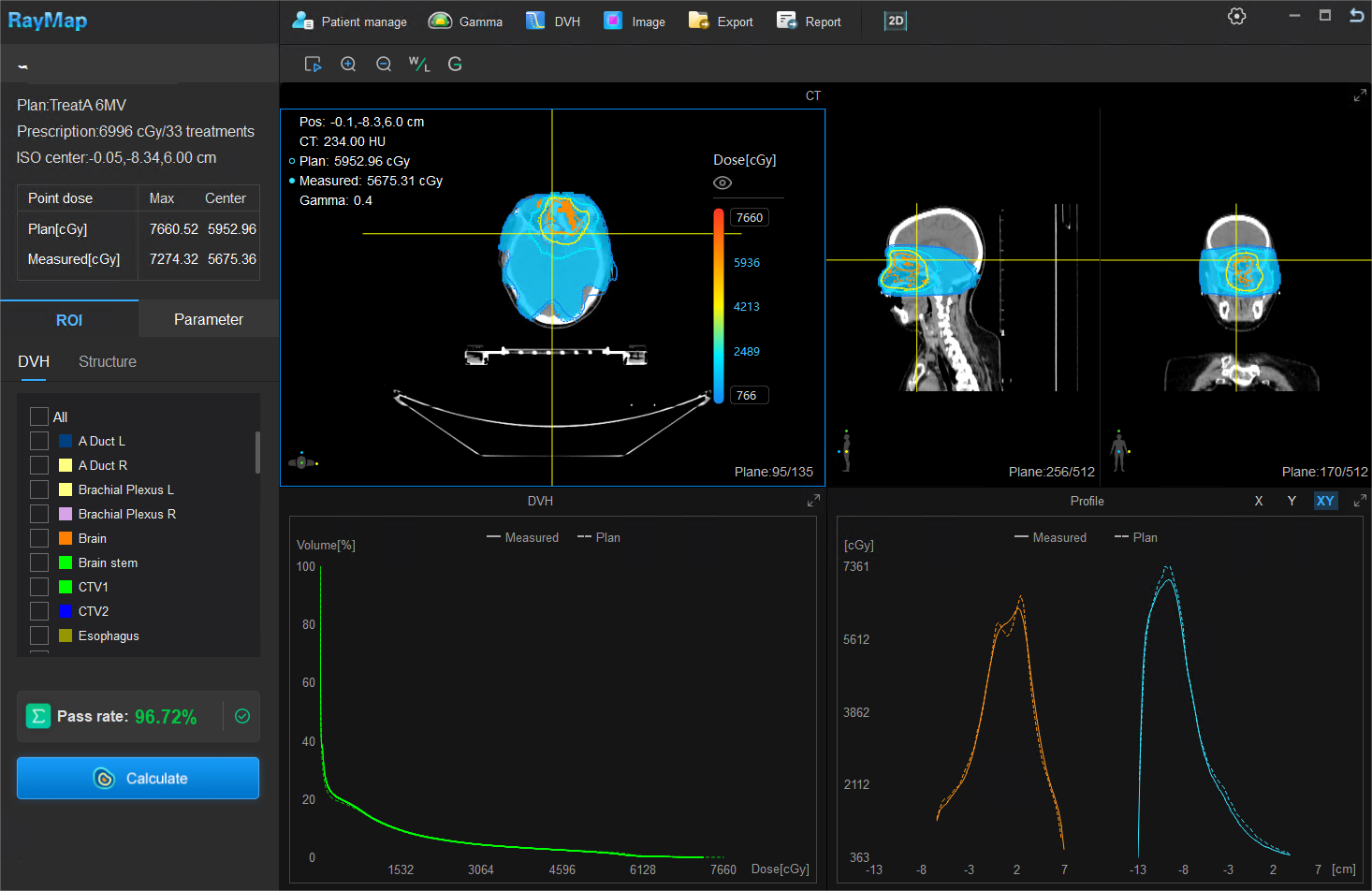Toggle dose visibility with the eye icon
The image size is (1372, 891).
(722, 183)
